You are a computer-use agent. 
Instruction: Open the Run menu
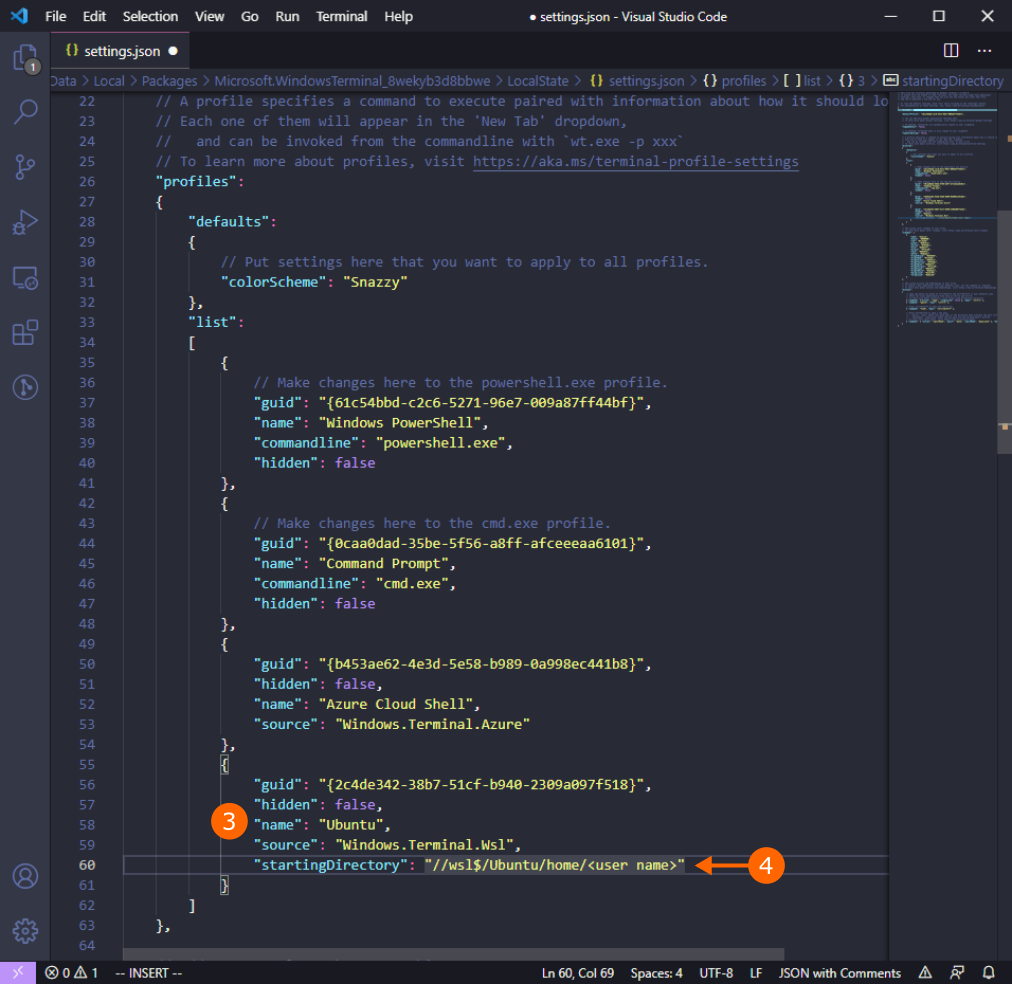point(287,16)
